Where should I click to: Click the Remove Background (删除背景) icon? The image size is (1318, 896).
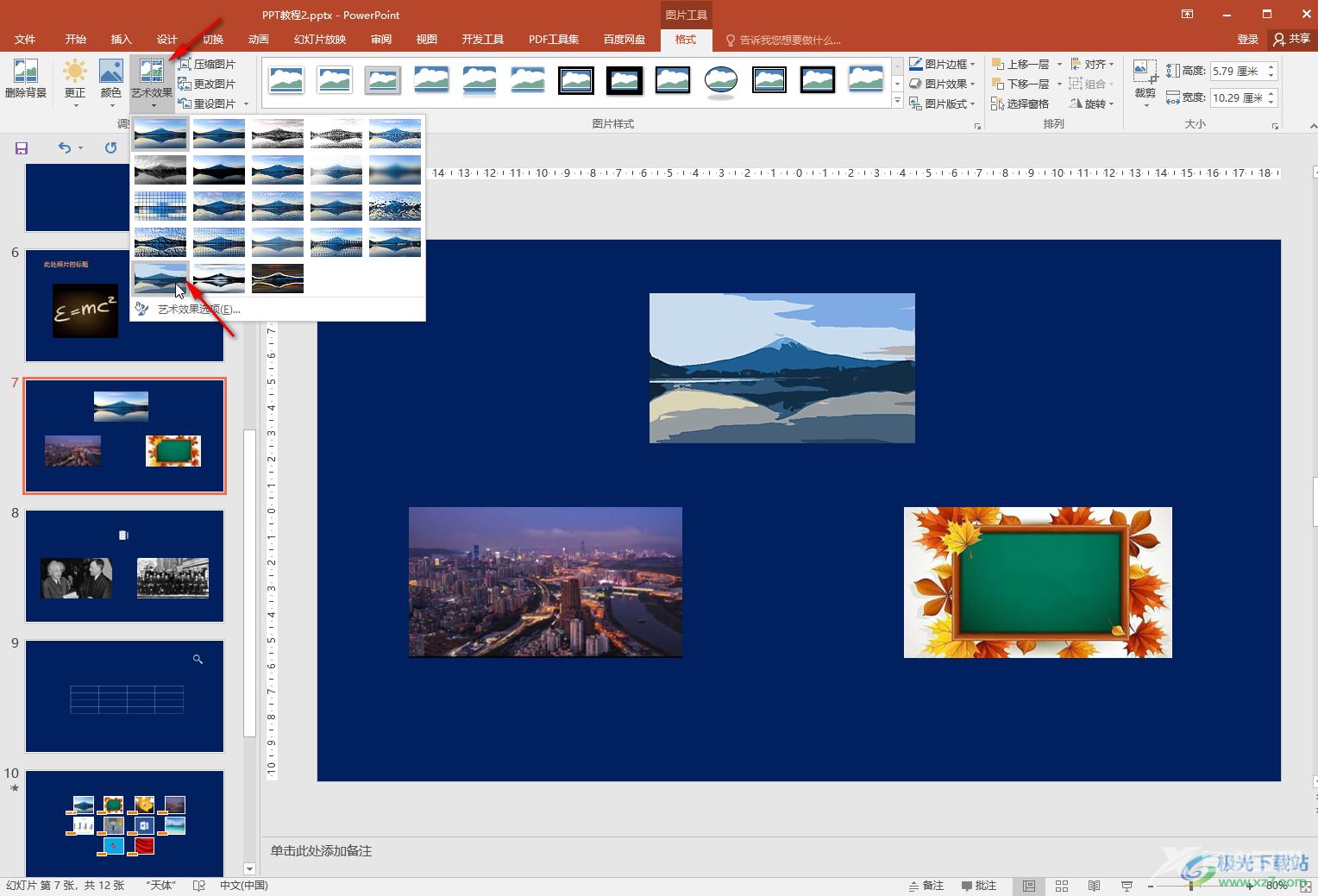[x=26, y=78]
